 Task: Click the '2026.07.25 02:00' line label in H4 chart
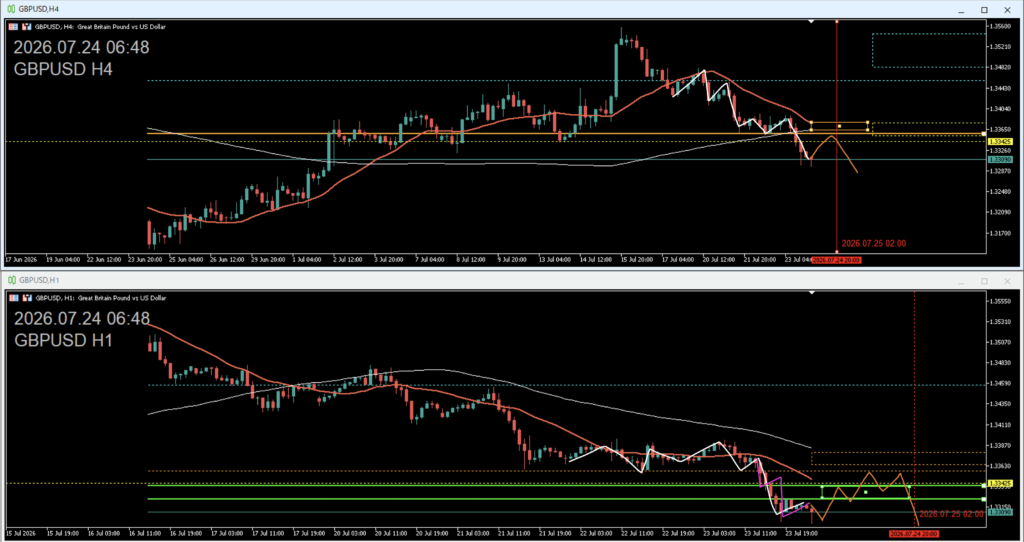873,244
